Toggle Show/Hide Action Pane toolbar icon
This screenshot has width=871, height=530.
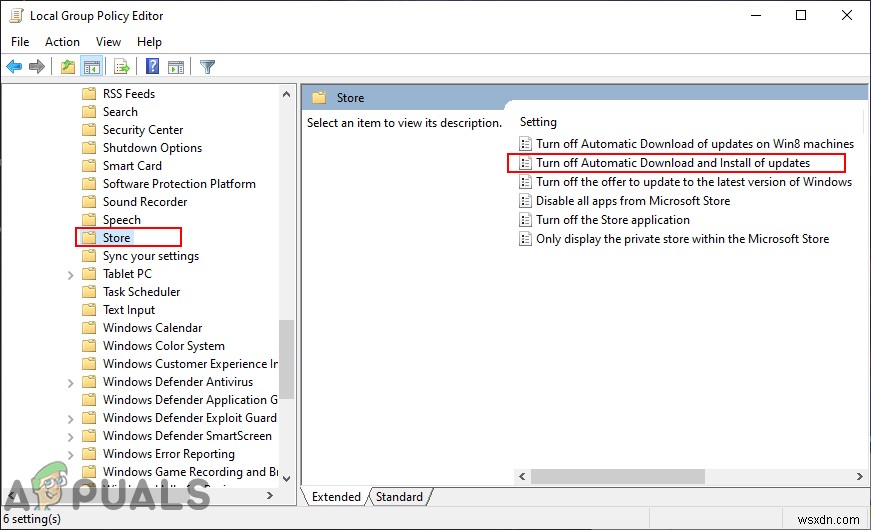(176, 67)
